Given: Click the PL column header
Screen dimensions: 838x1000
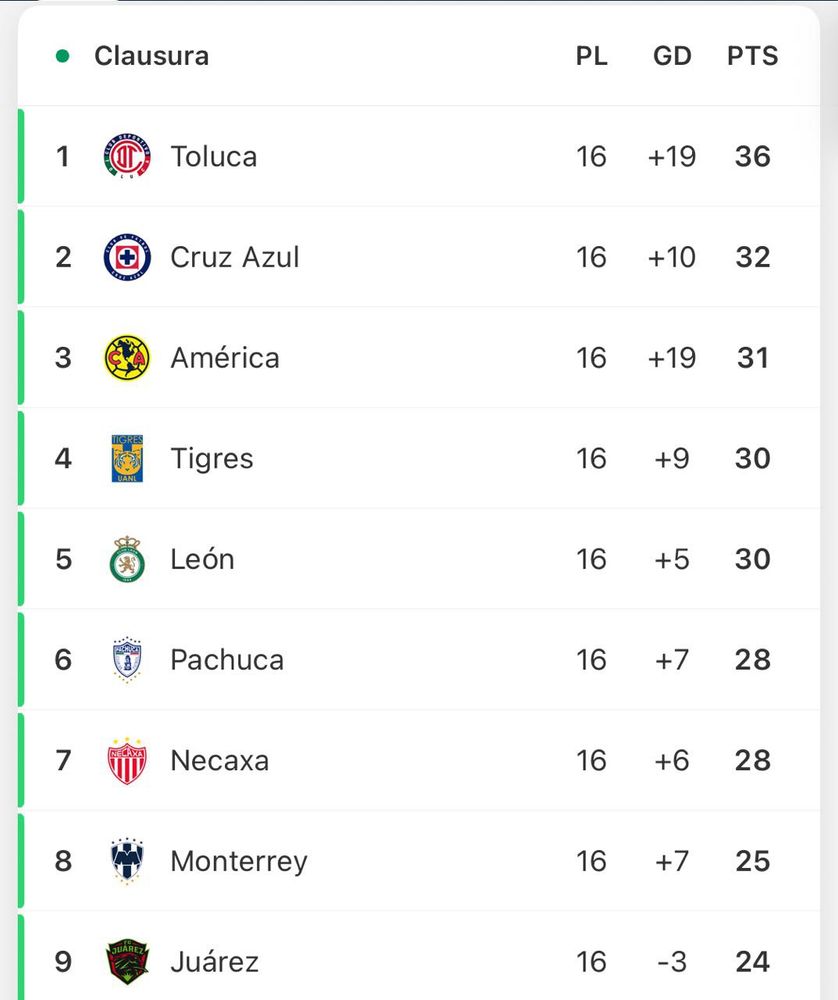Looking at the screenshot, I should (x=591, y=56).
